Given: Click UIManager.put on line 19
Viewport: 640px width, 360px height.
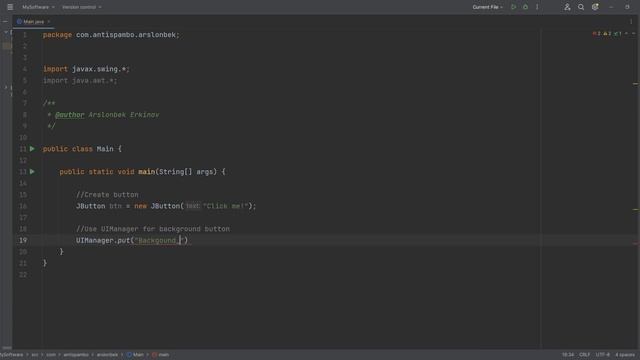Looking at the screenshot, I should [x=103, y=240].
